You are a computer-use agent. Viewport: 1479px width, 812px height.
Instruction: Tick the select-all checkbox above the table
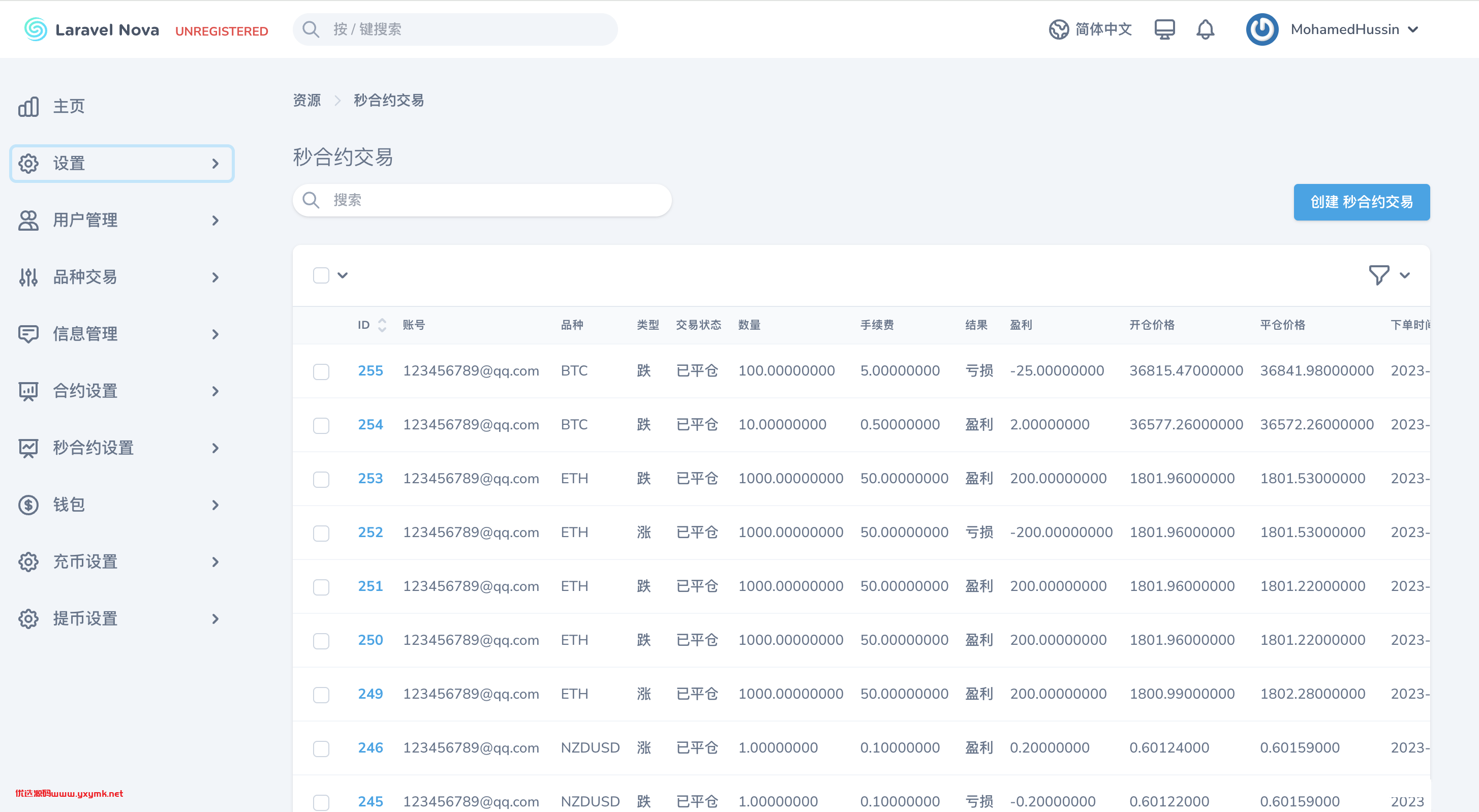pos(321,275)
